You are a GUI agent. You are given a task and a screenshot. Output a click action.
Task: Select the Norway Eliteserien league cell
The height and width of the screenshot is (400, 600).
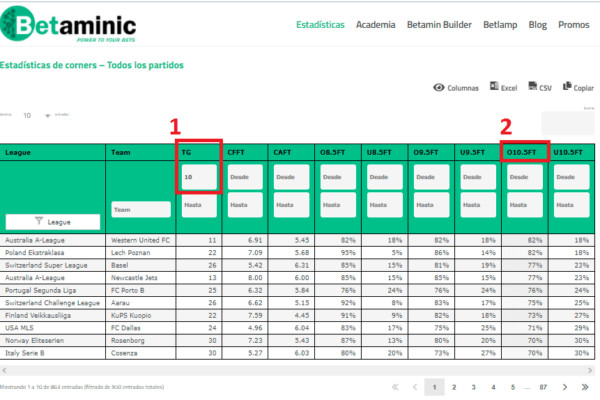[53, 340]
